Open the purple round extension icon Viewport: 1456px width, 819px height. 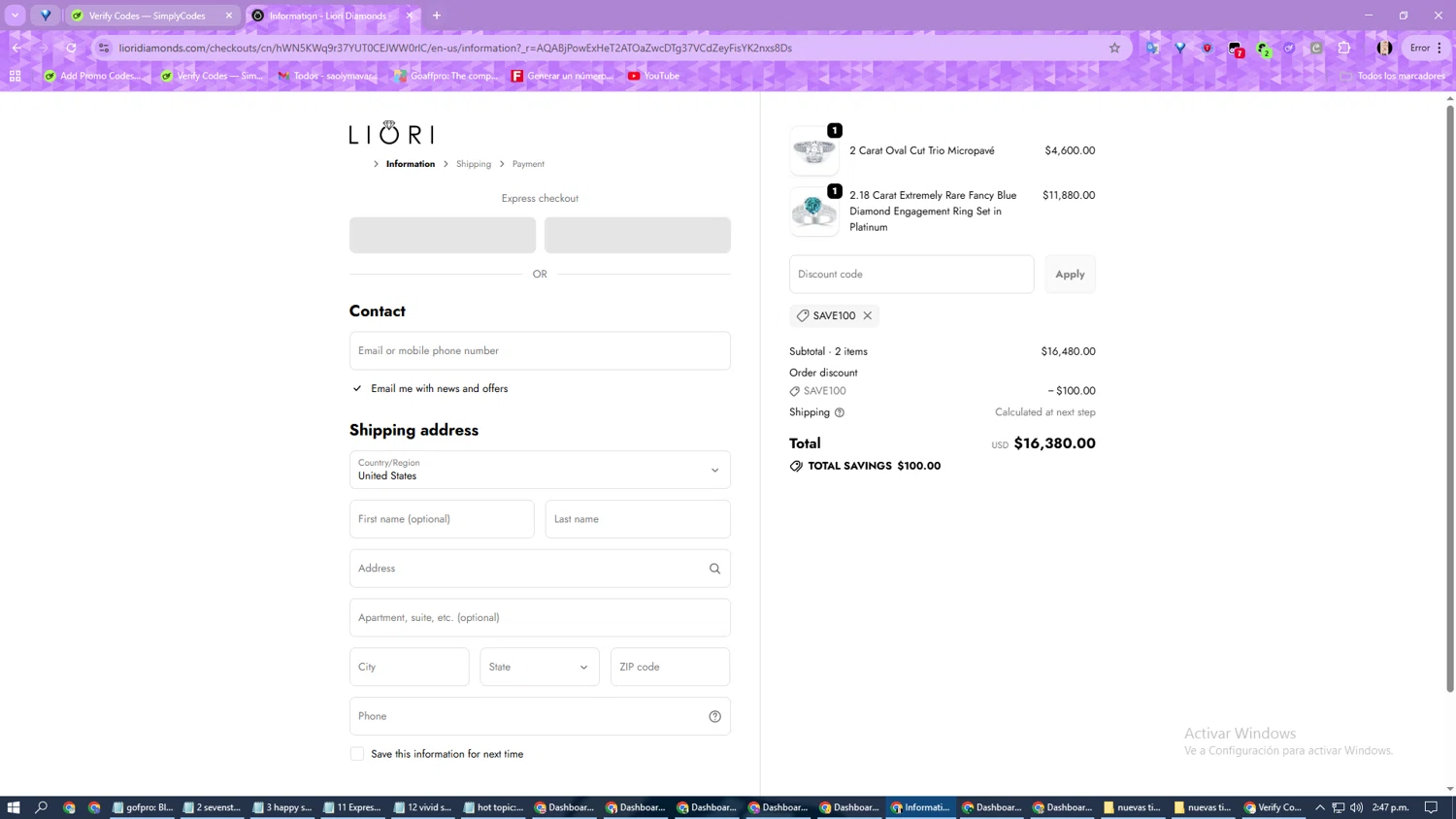[1289, 48]
